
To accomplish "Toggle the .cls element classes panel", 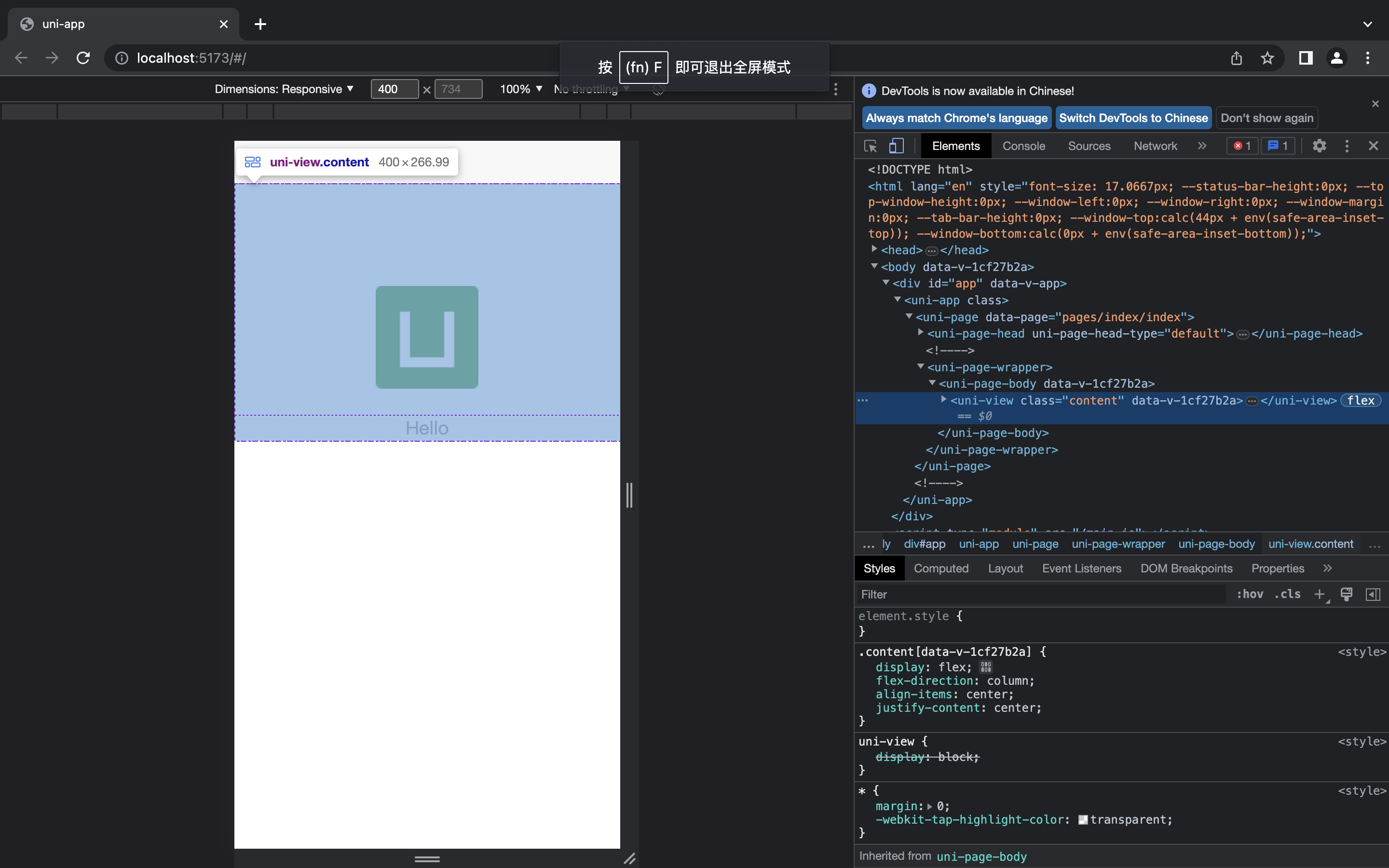I will click(1287, 594).
